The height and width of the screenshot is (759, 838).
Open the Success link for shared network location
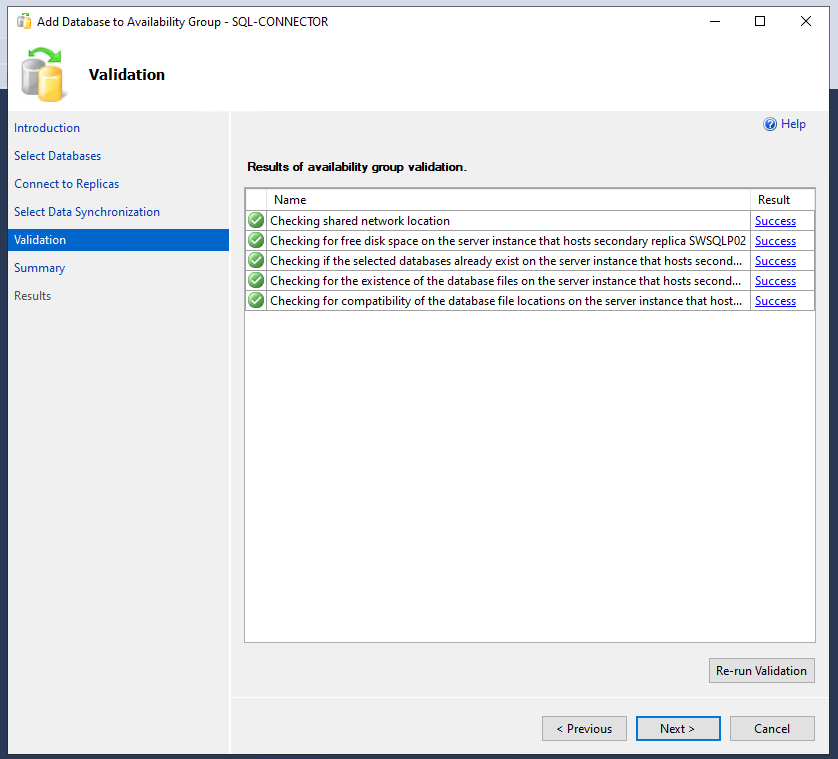[x=775, y=221]
